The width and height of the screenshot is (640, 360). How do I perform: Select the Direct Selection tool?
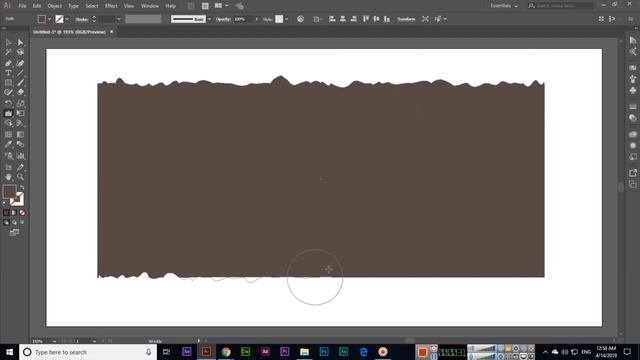coord(20,42)
